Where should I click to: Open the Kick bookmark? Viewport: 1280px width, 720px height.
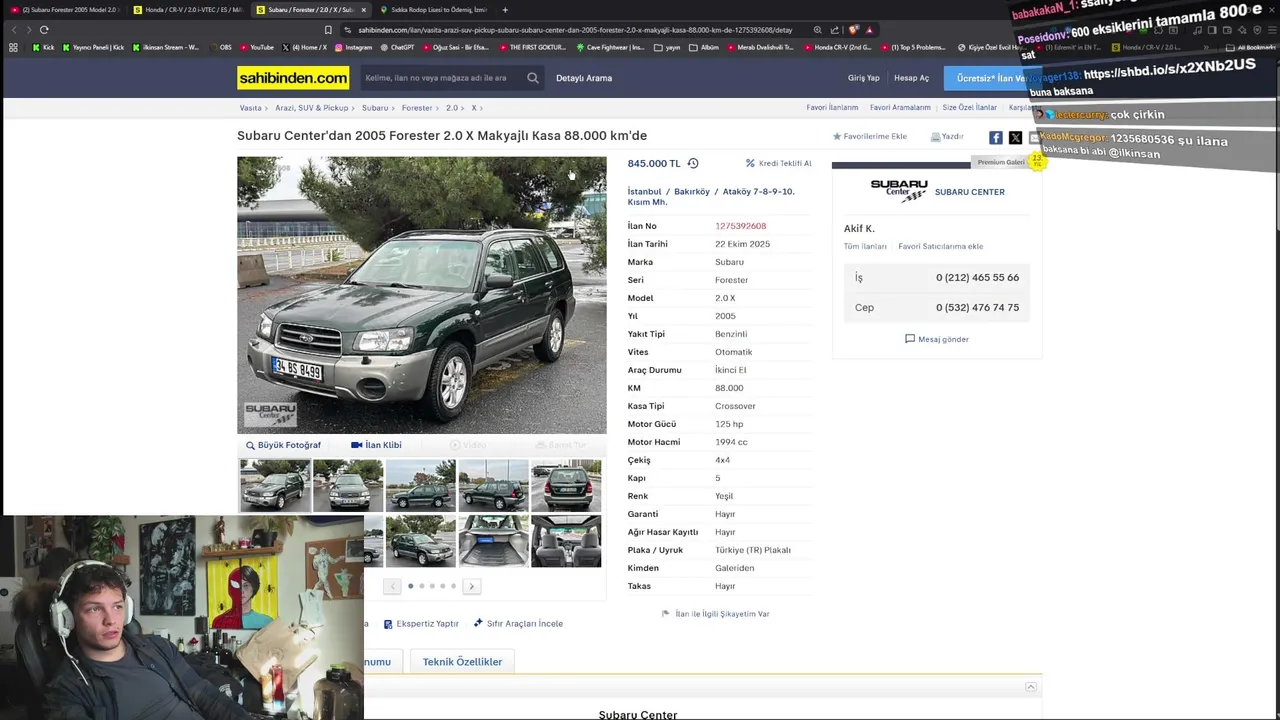click(x=43, y=47)
